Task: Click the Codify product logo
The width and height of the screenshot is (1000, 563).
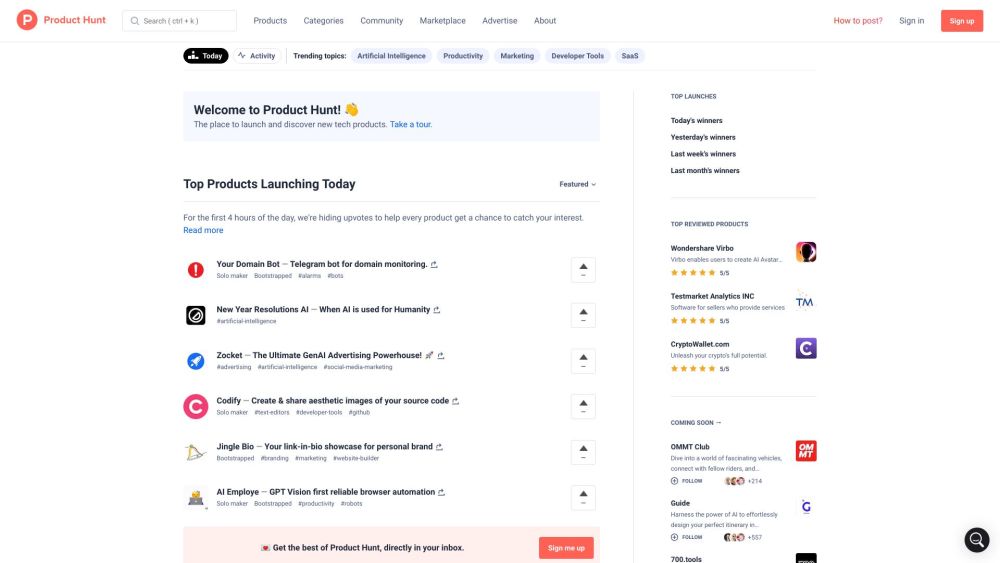Action: click(x=196, y=406)
